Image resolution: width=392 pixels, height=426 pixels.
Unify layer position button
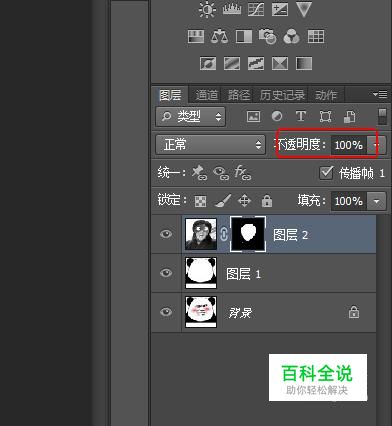[199, 173]
